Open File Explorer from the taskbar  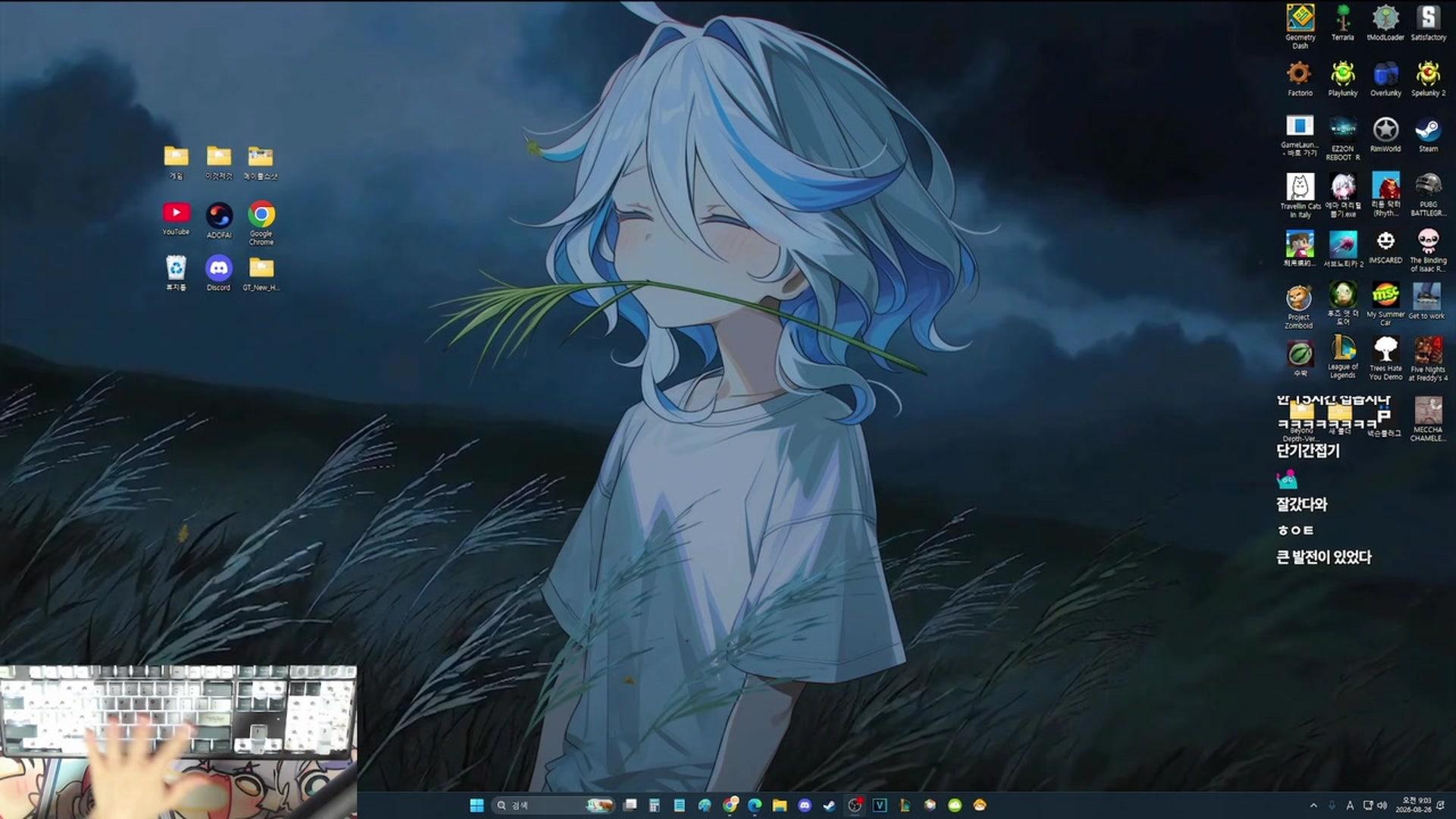[x=780, y=805]
